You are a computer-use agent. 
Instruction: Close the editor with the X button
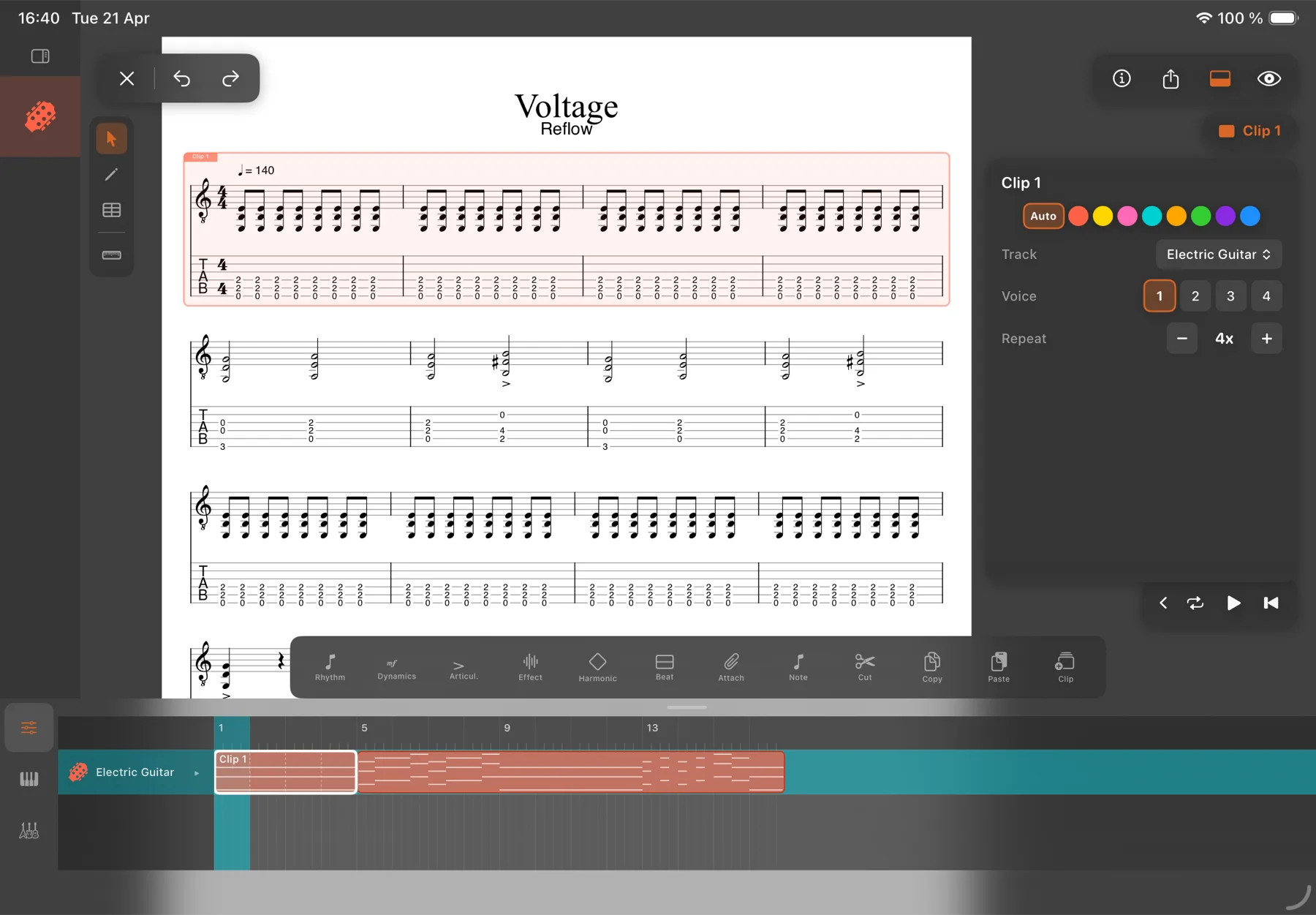(x=127, y=78)
